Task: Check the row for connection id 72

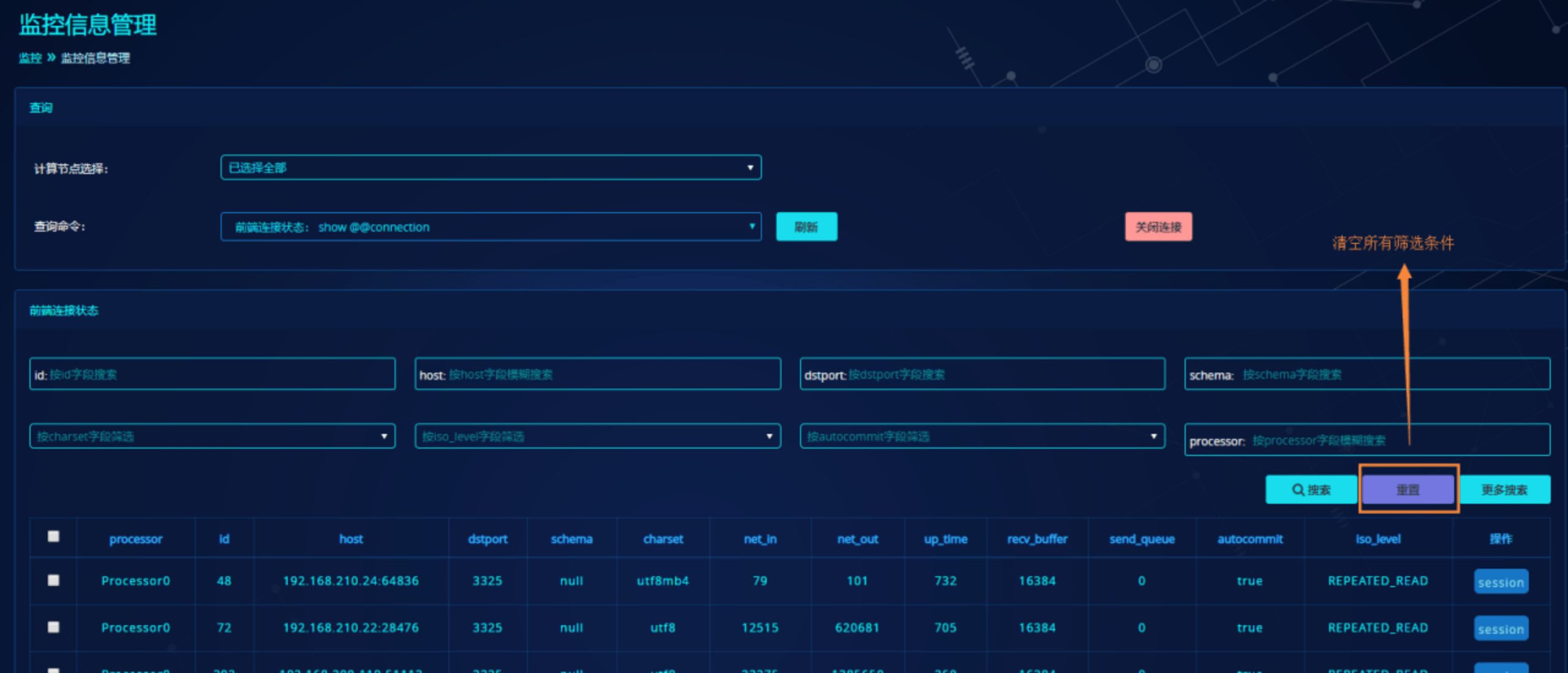Action: click(54, 627)
